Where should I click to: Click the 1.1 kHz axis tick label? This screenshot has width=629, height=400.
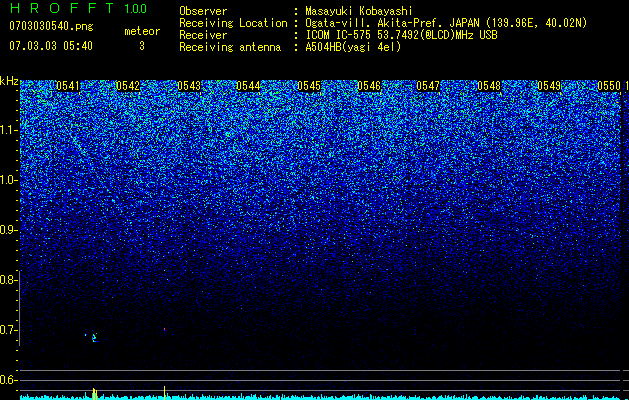pos(8,130)
